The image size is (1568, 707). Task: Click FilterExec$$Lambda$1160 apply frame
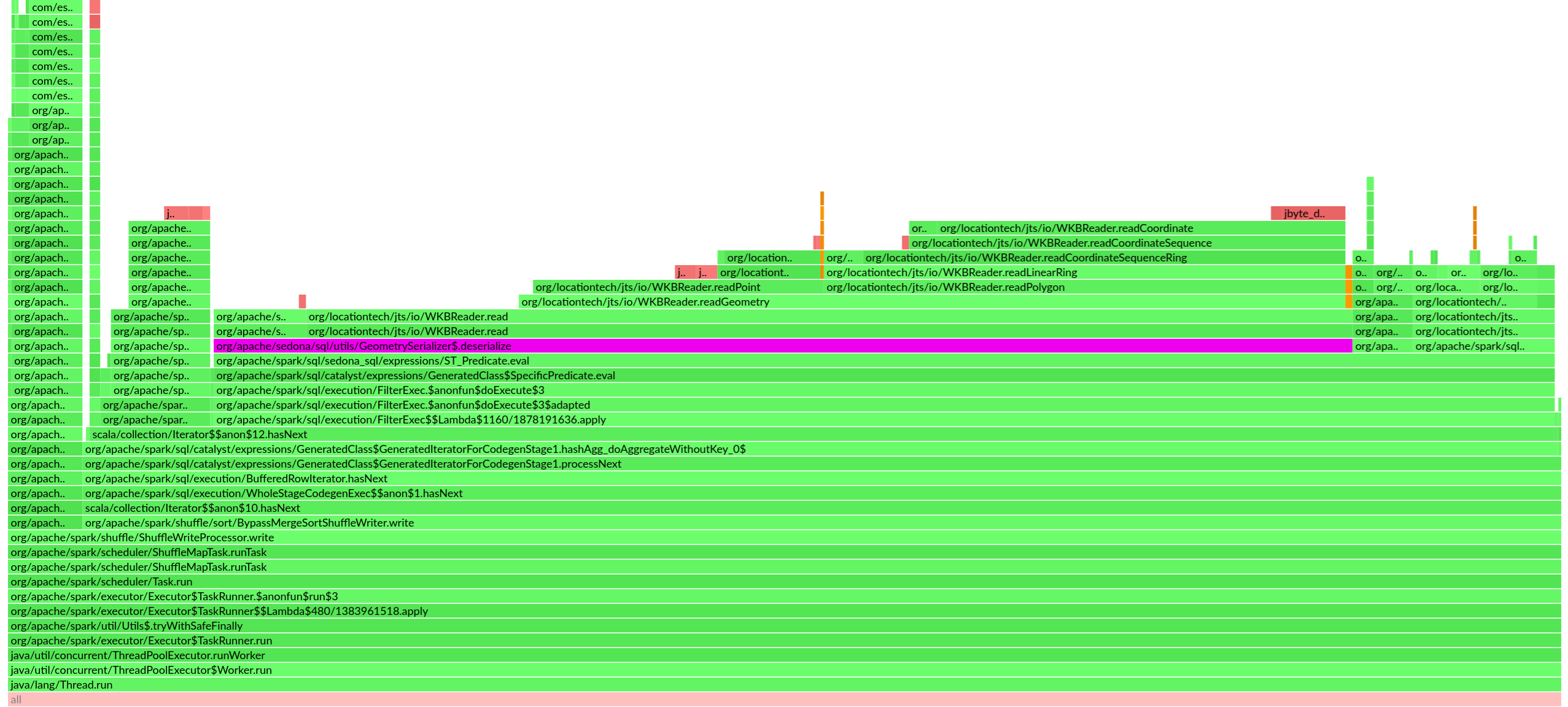(884, 420)
